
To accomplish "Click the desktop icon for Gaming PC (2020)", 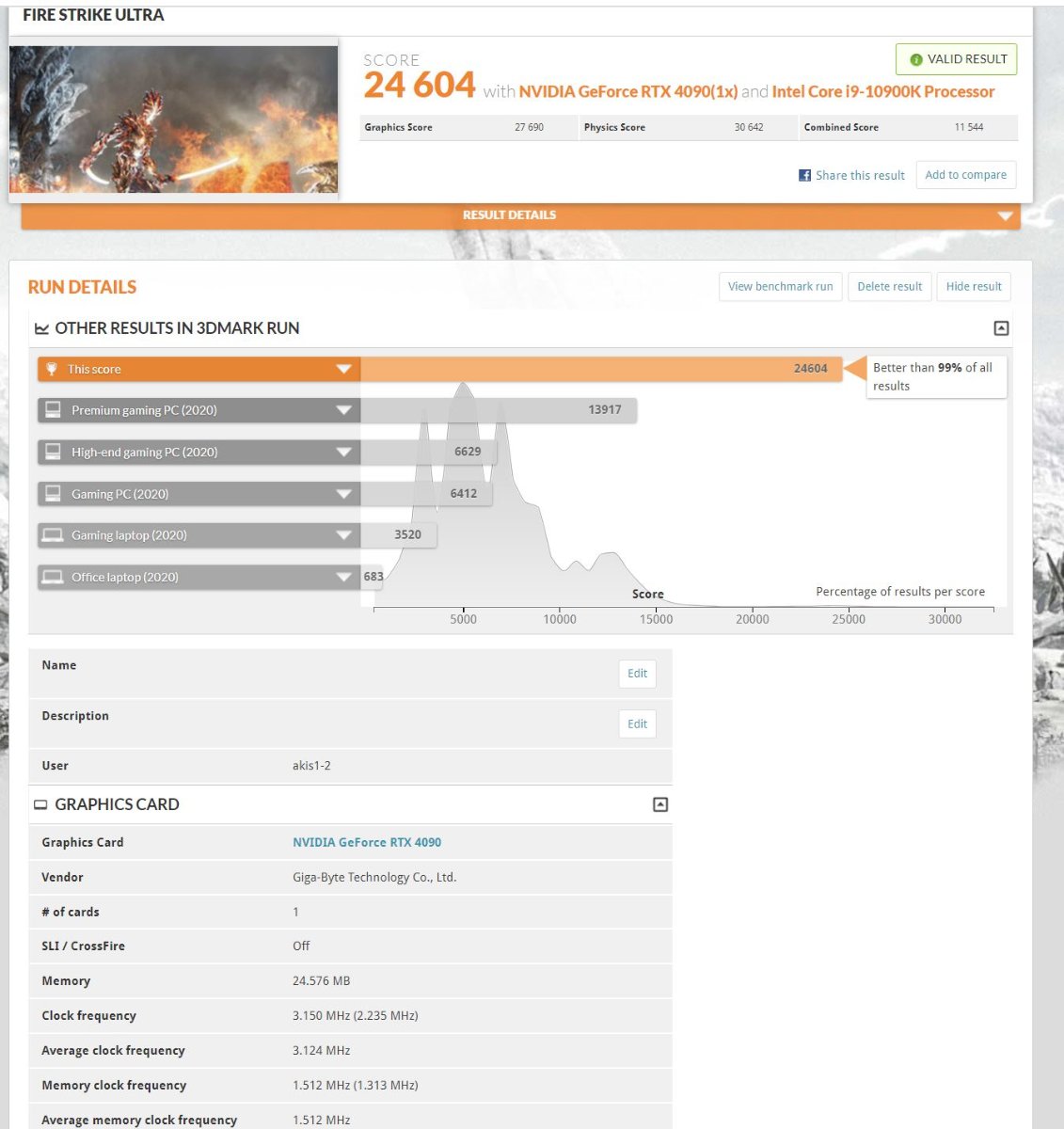I will click(x=54, y=494).
